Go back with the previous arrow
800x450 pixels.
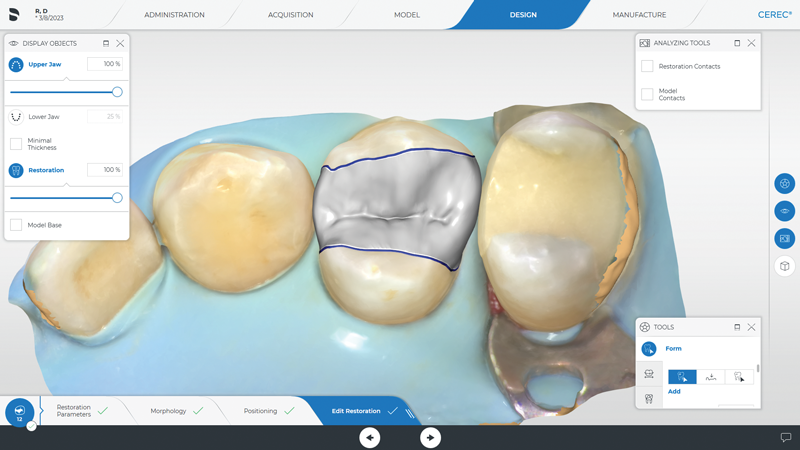[370, 438]
